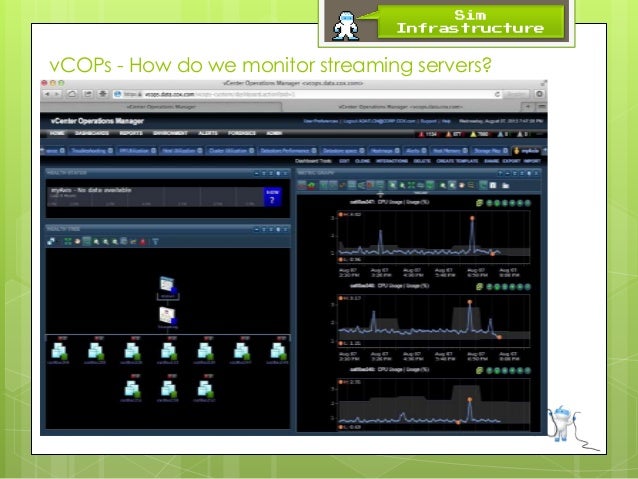Click the red icon in Health Tree toolbar

143,242
